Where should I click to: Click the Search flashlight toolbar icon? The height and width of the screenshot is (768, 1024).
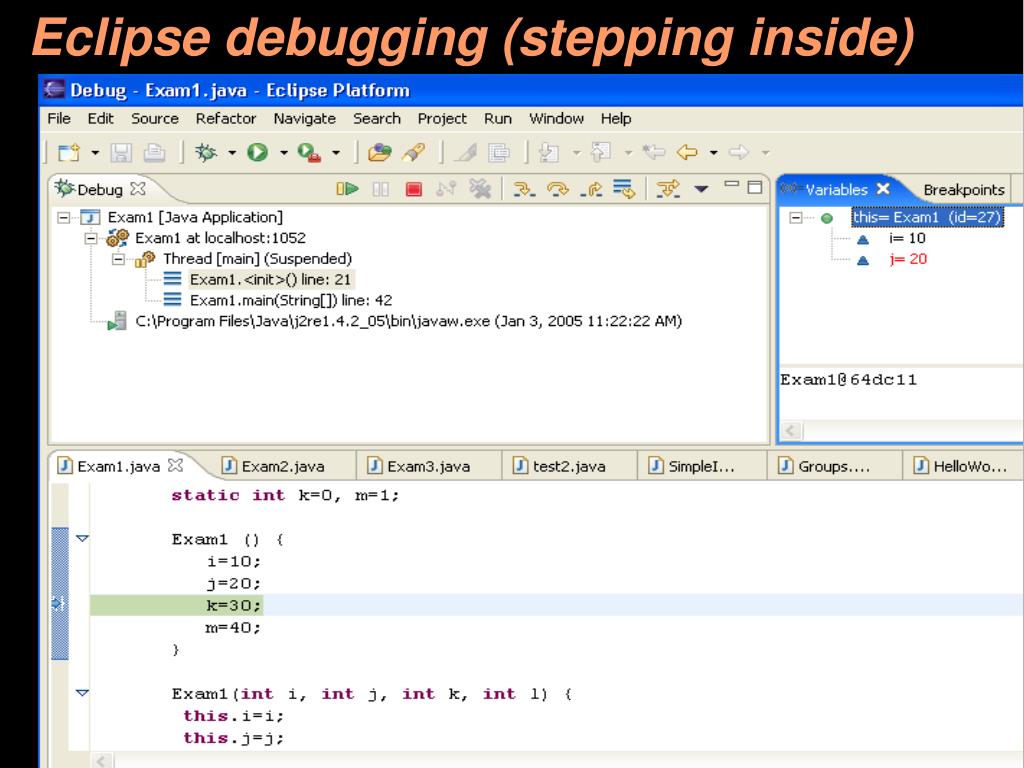coord(414,153)
